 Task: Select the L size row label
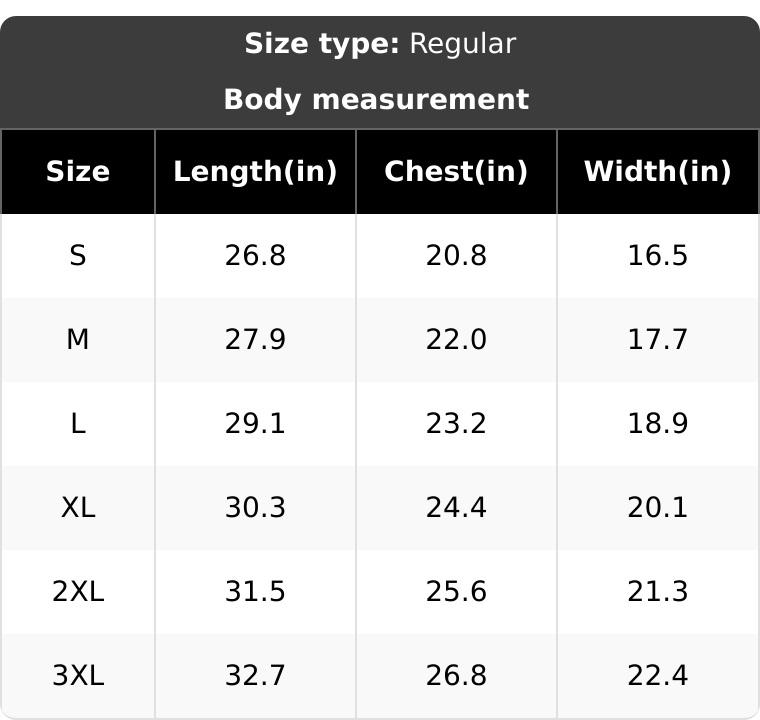78,423
